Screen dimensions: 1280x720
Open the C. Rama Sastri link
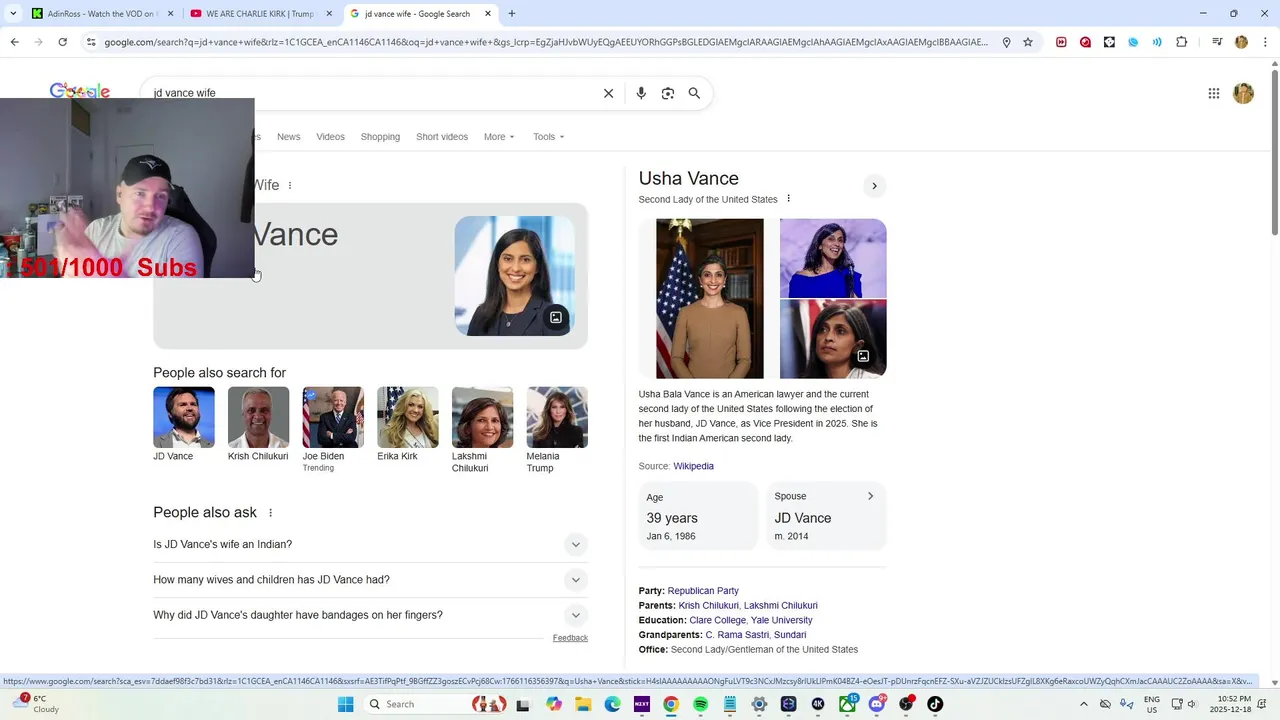(x=737, y=635)
